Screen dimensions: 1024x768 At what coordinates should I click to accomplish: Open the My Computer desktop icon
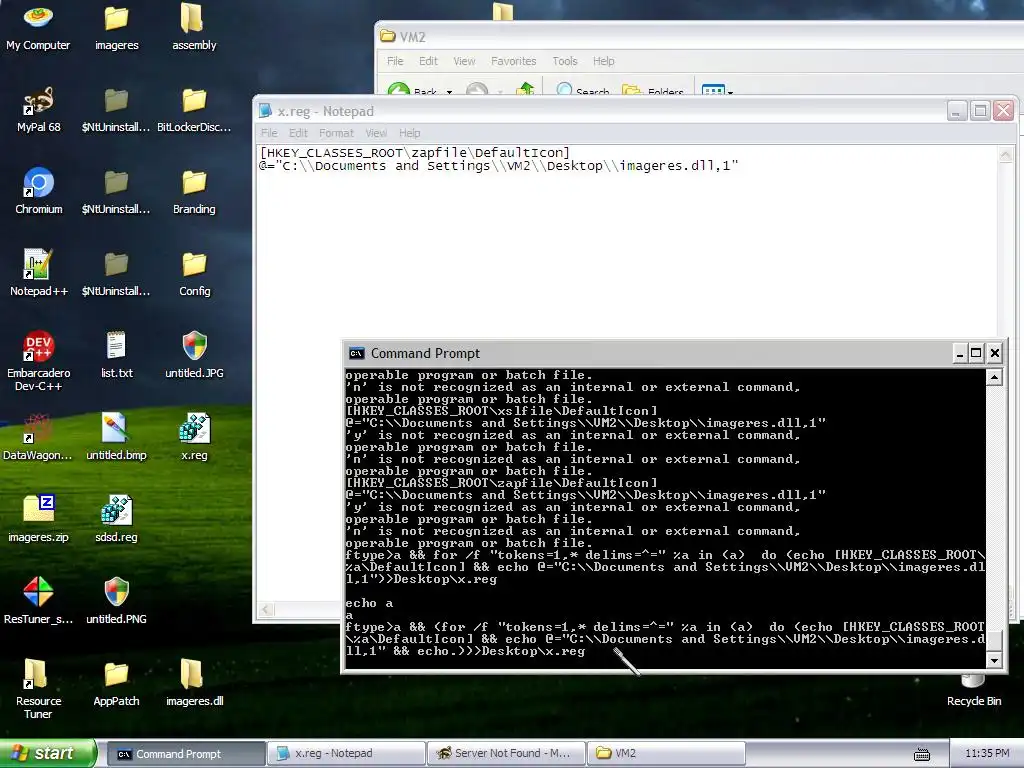coord(38,26)
